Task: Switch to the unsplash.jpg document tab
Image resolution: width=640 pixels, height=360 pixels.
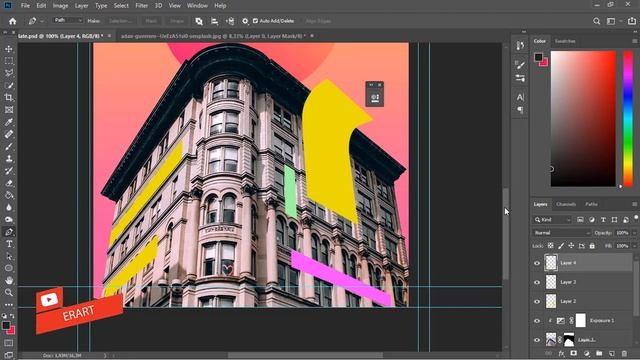Action: click(213, 36)
